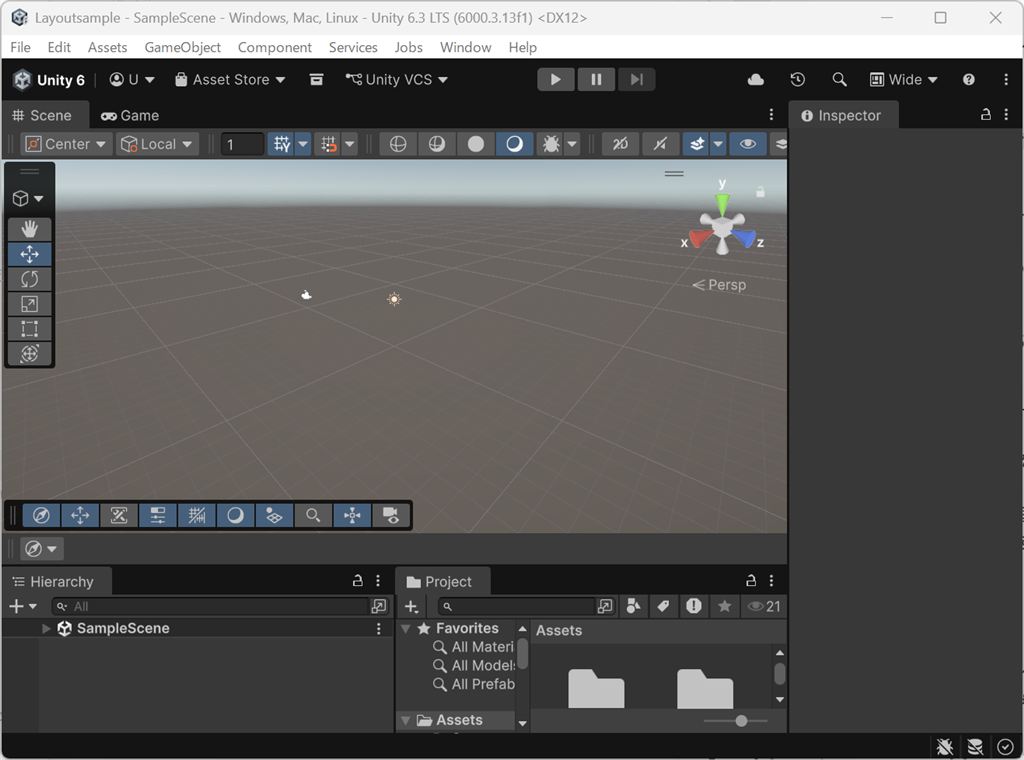Open the global Search

(839, 79)
